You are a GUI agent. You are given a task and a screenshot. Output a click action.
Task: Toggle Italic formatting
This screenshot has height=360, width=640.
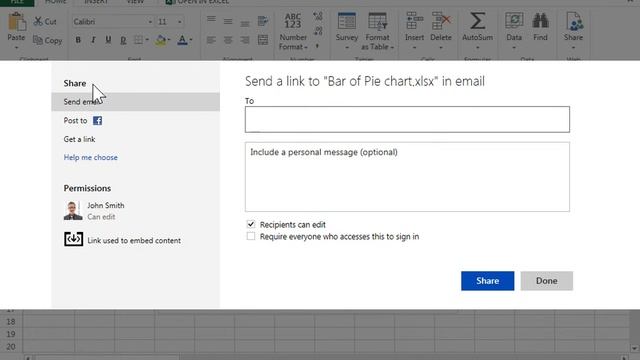tap(93, 40)
